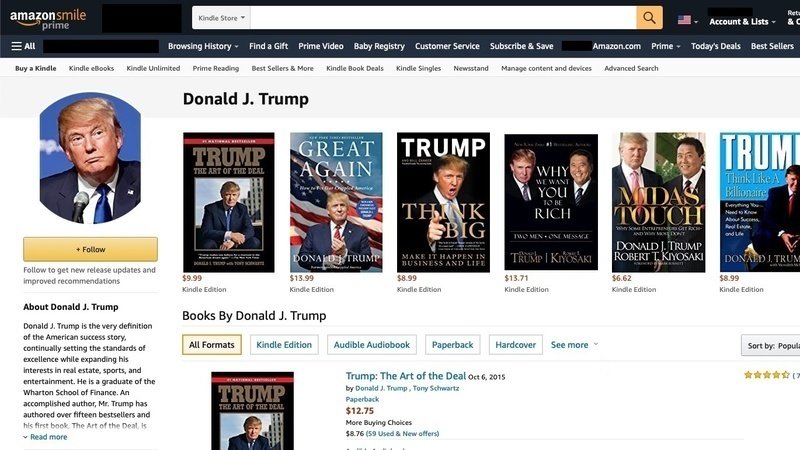
Task: Go to Today's Deals in the navigation bar
Action: (x=715, y=46)
